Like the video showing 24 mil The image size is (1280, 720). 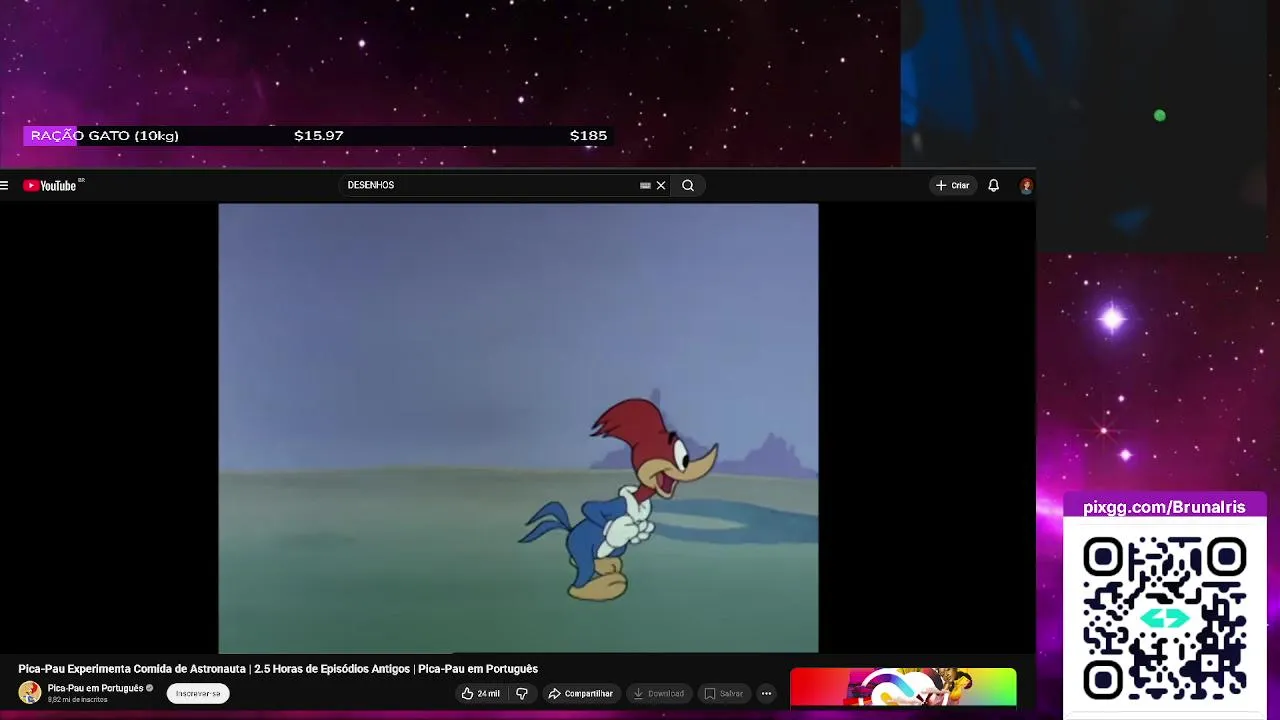click(480, 693)
